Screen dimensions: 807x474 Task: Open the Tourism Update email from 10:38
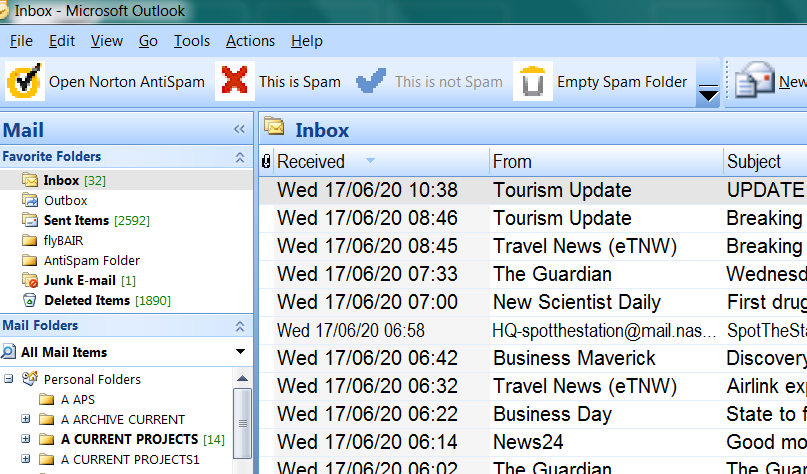(533, 190)
